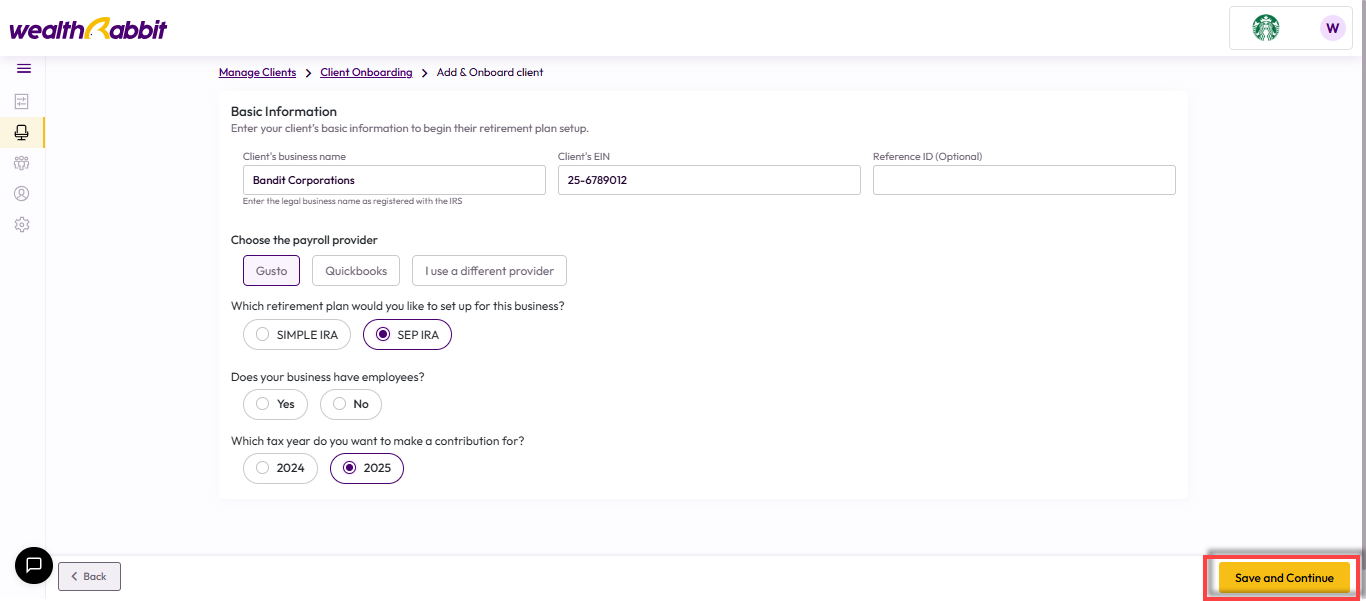This screenshot has height=601, width=1366.
Task: Click the Back button
Action: [89, 576]
